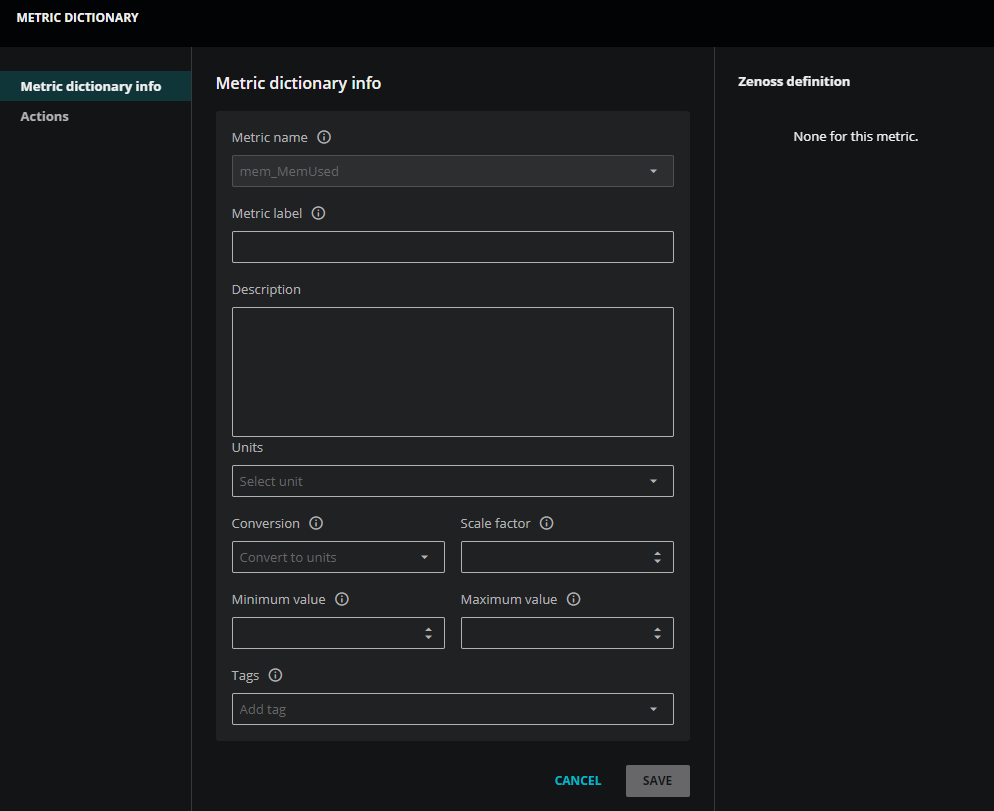Click the info icon beside Metric name
The image size is (994, 811).
pyautogui.click(x=324, y=137)
